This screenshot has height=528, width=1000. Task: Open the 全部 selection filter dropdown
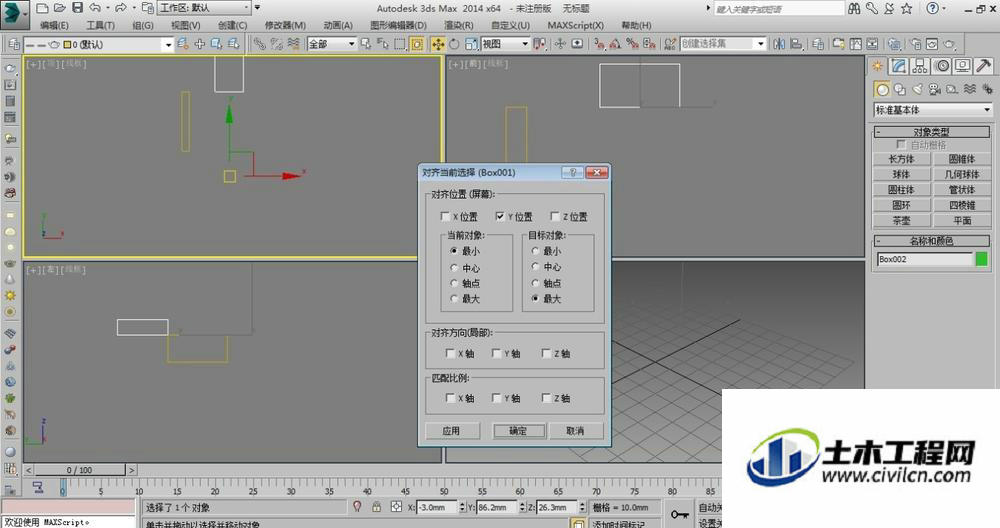[332, 44]
